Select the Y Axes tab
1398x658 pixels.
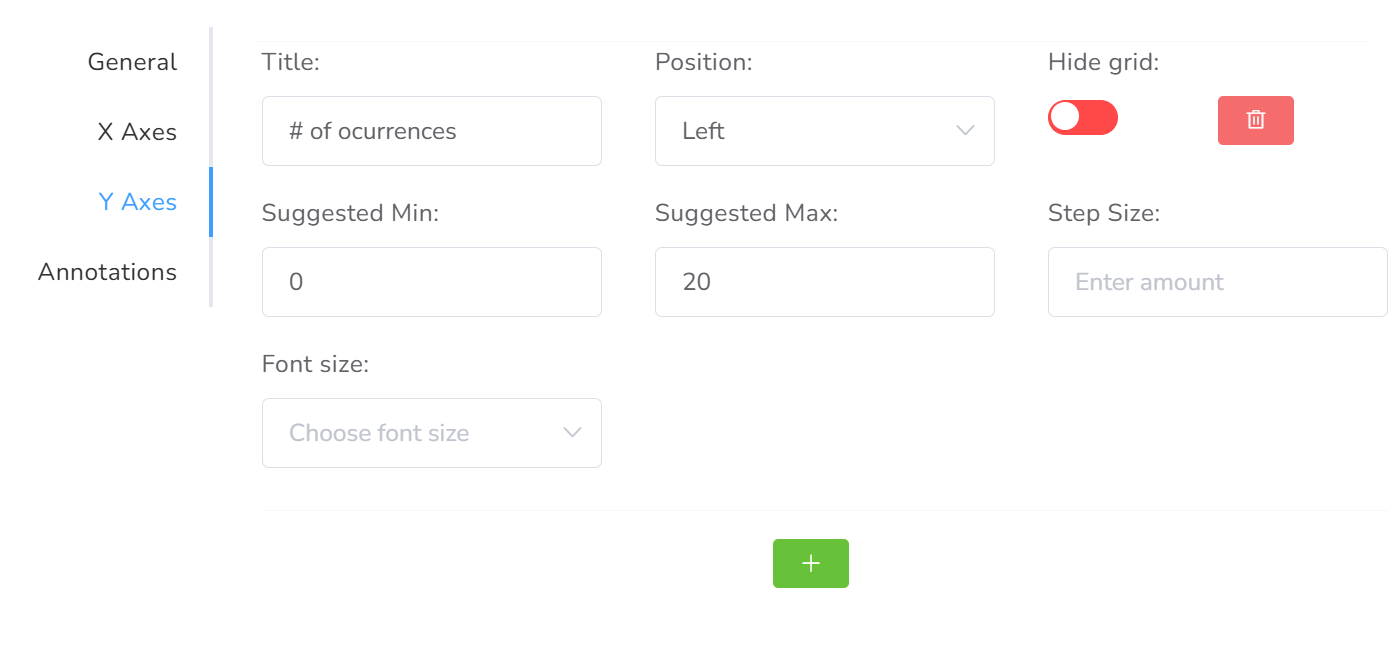pos(137,202)
